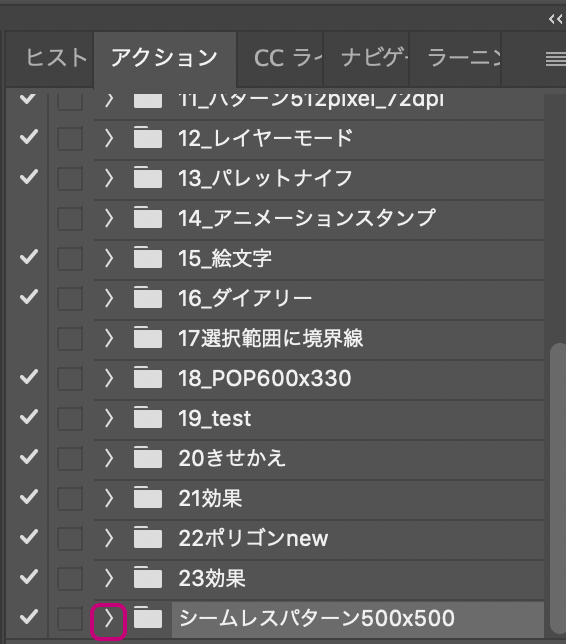Select the 17選択範囲に境界線 set name
Image resolution: width=566 pixels, height=644 pixels.
click(x=271, y=338)
